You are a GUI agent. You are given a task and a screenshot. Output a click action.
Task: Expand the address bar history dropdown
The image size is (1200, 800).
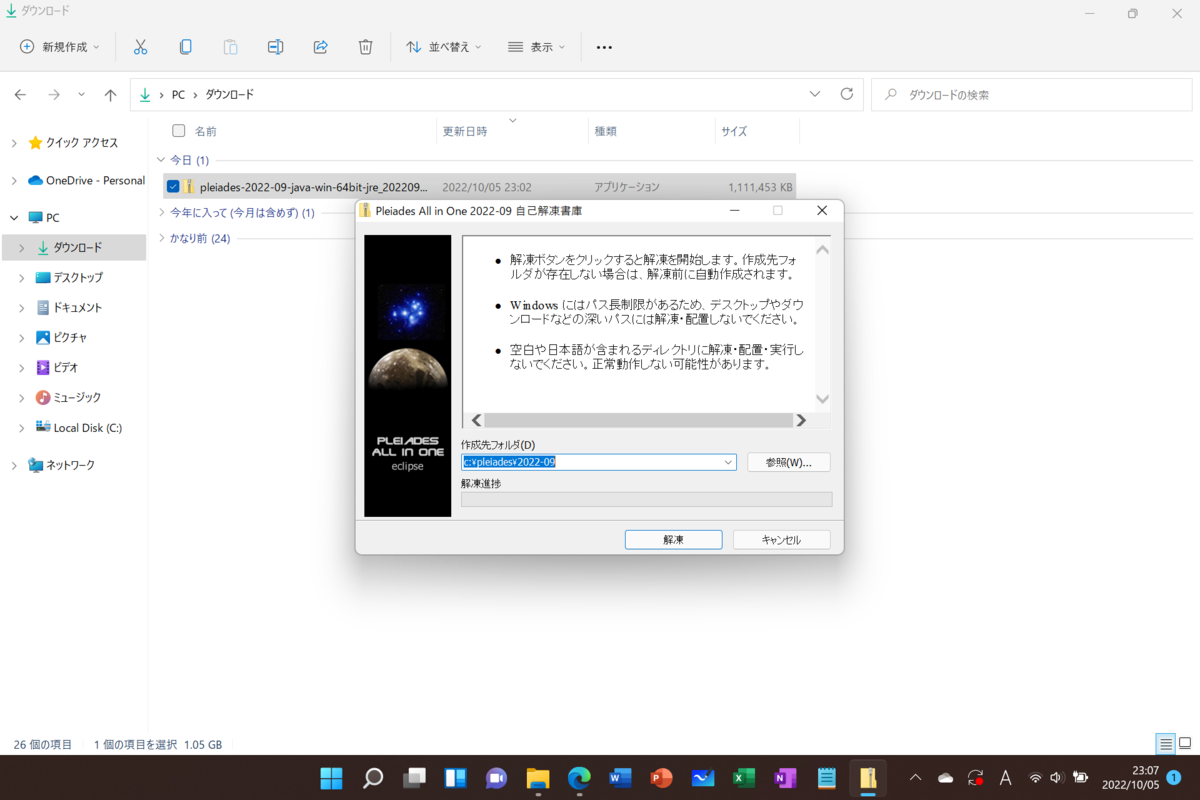click(x=815, y=94)
